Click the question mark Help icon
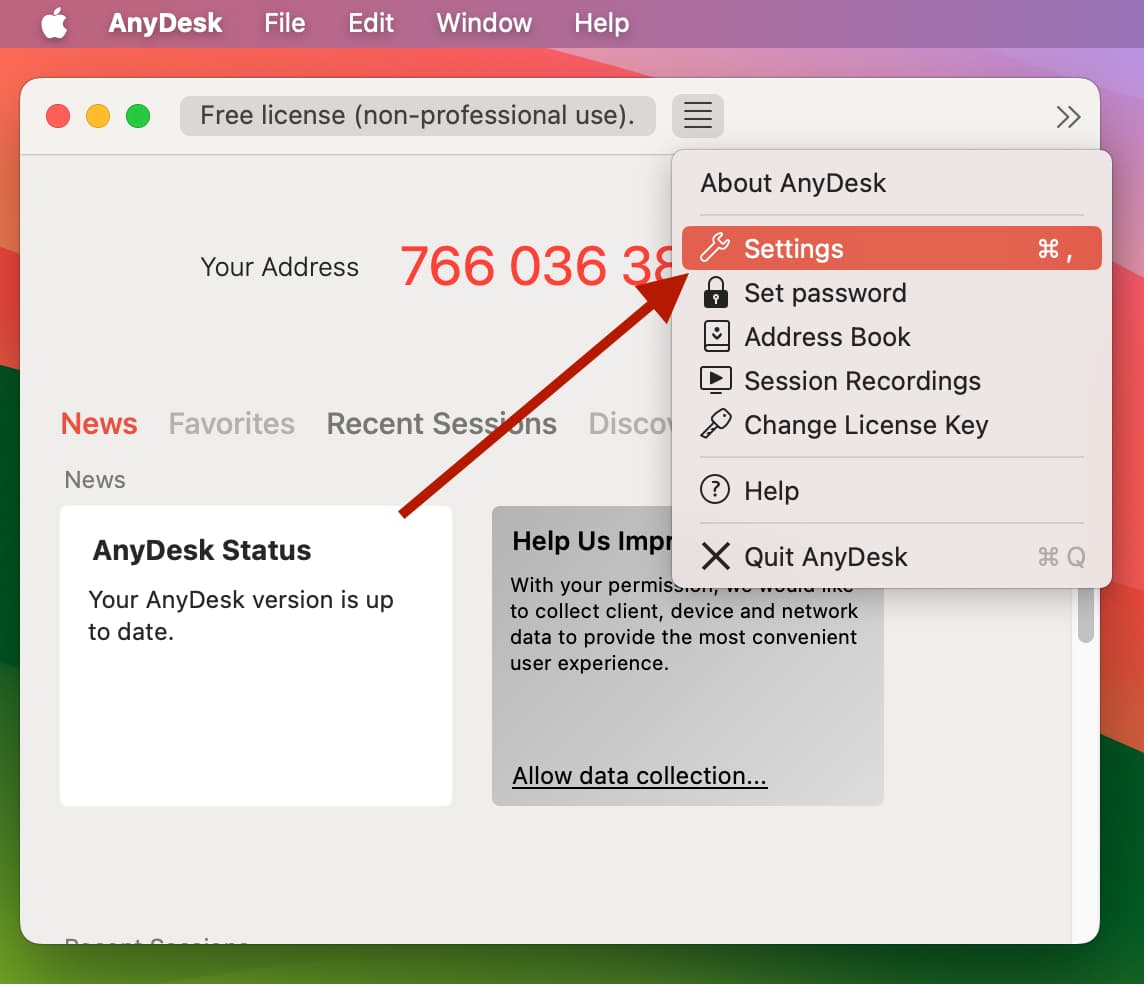This screenshot has width=1144, height=984. tap(715, 489)
